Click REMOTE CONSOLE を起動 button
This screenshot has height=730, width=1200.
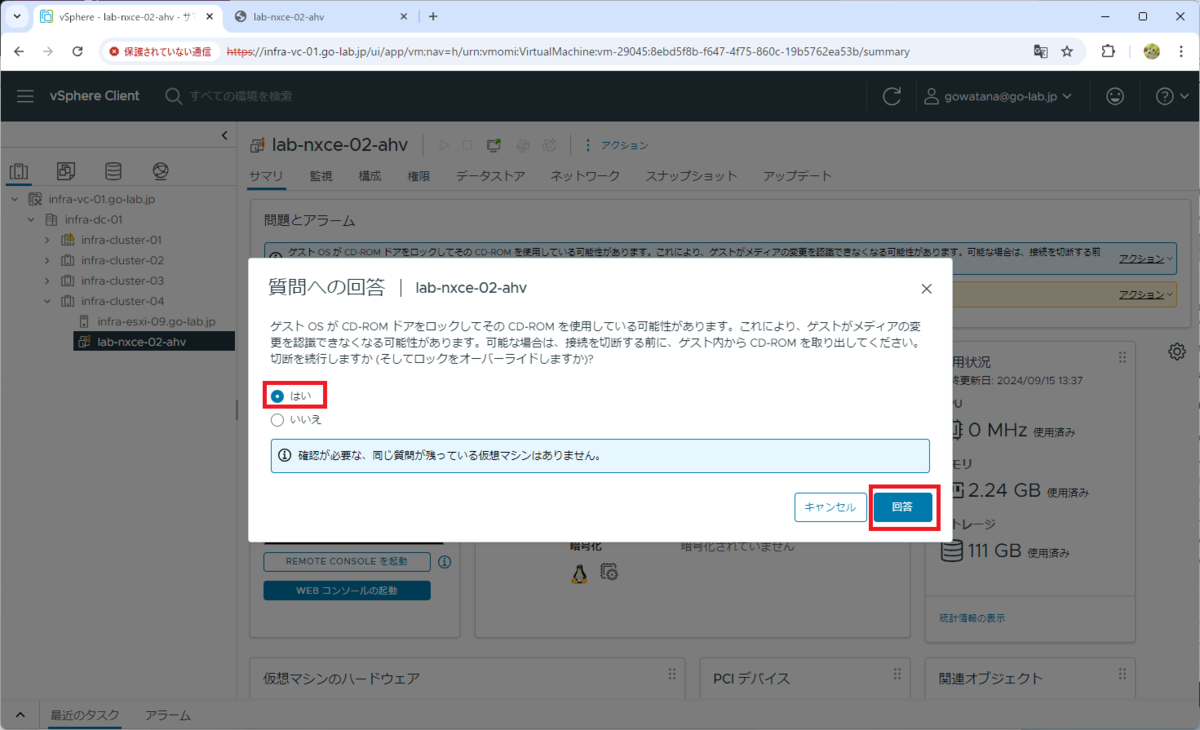tap(347, 561)
